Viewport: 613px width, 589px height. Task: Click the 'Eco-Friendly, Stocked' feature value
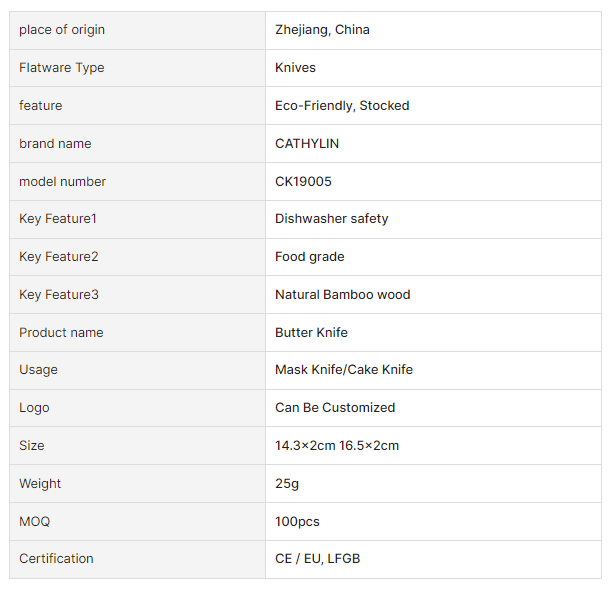342,106
